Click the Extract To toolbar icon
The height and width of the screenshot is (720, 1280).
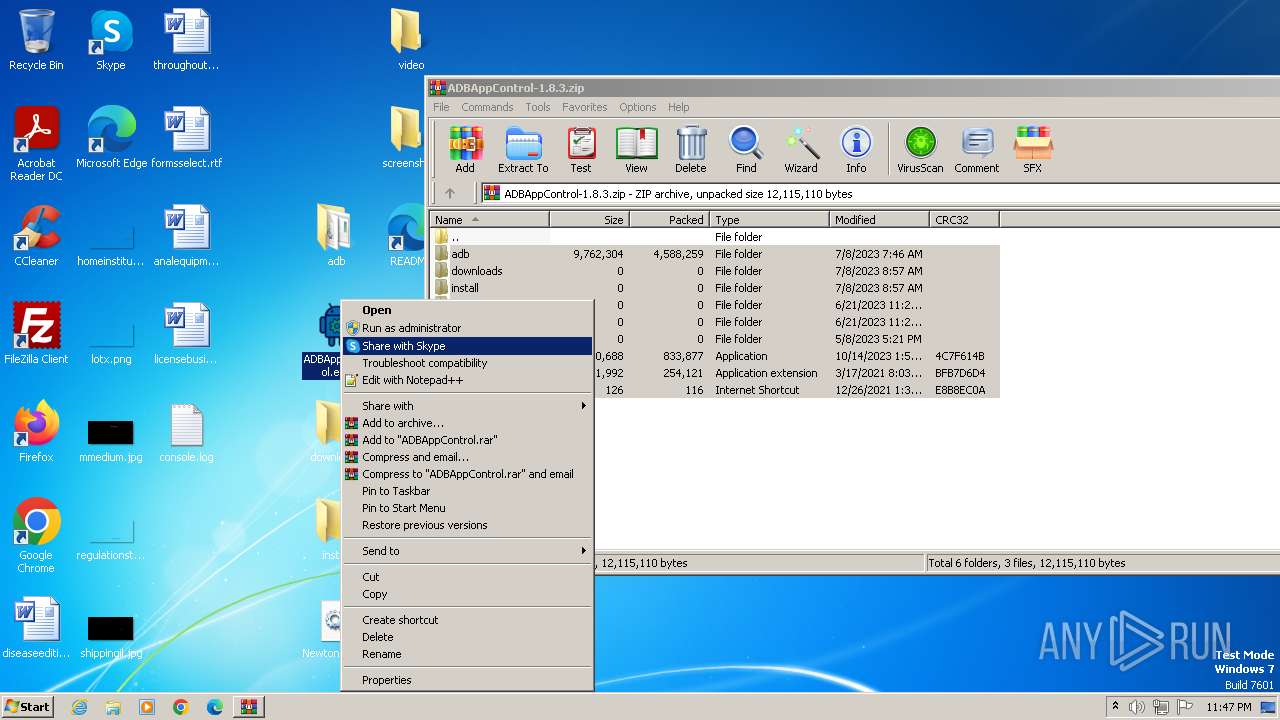(x=523, y=150)
